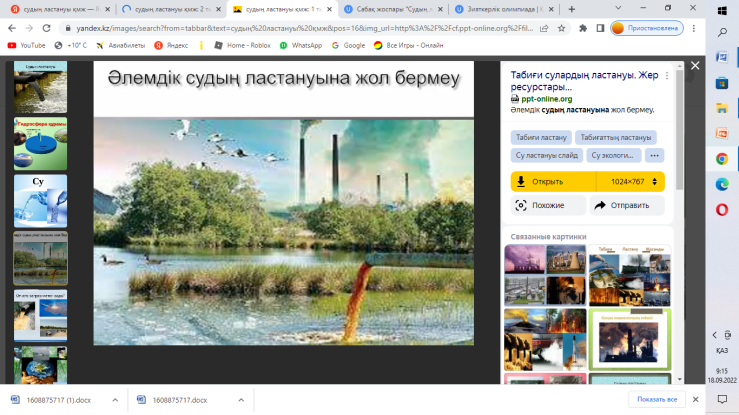Viewport: 739px width, 415px height.
Task: Expand options for 1608875717 (1).docx download
Action: tap(115, 400)
